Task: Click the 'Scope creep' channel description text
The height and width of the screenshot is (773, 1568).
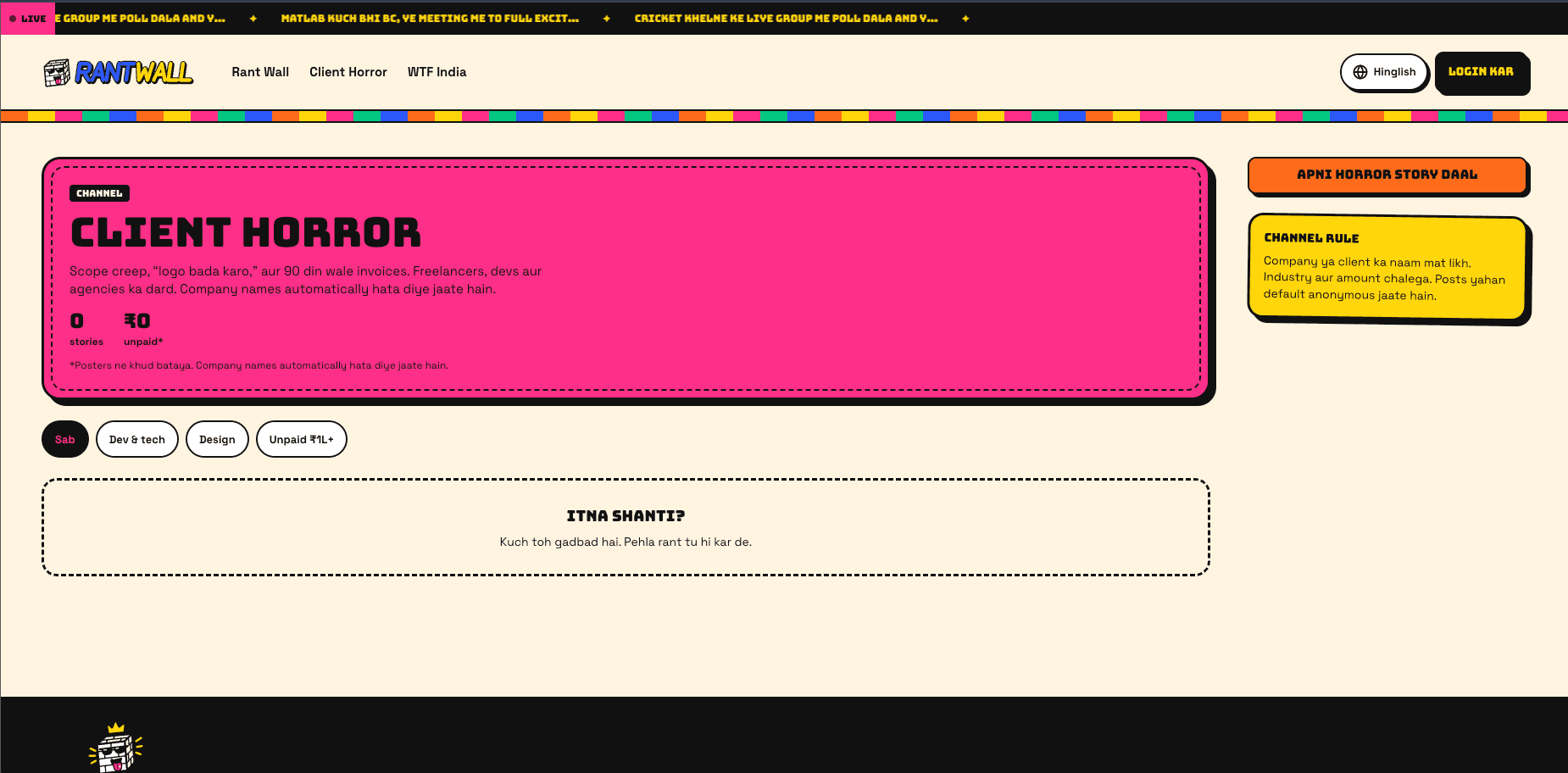Action: 306,280
